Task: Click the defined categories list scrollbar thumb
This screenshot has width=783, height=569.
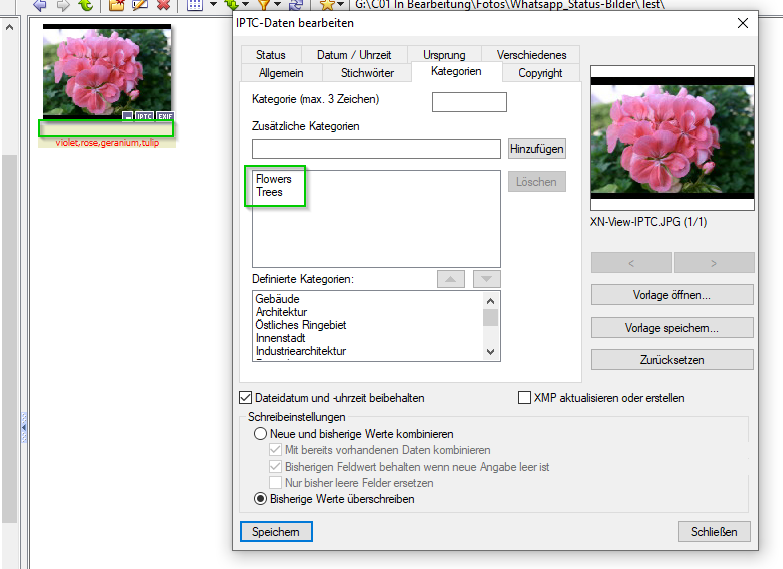Action: pyautogui.click(x=490, y=318)
